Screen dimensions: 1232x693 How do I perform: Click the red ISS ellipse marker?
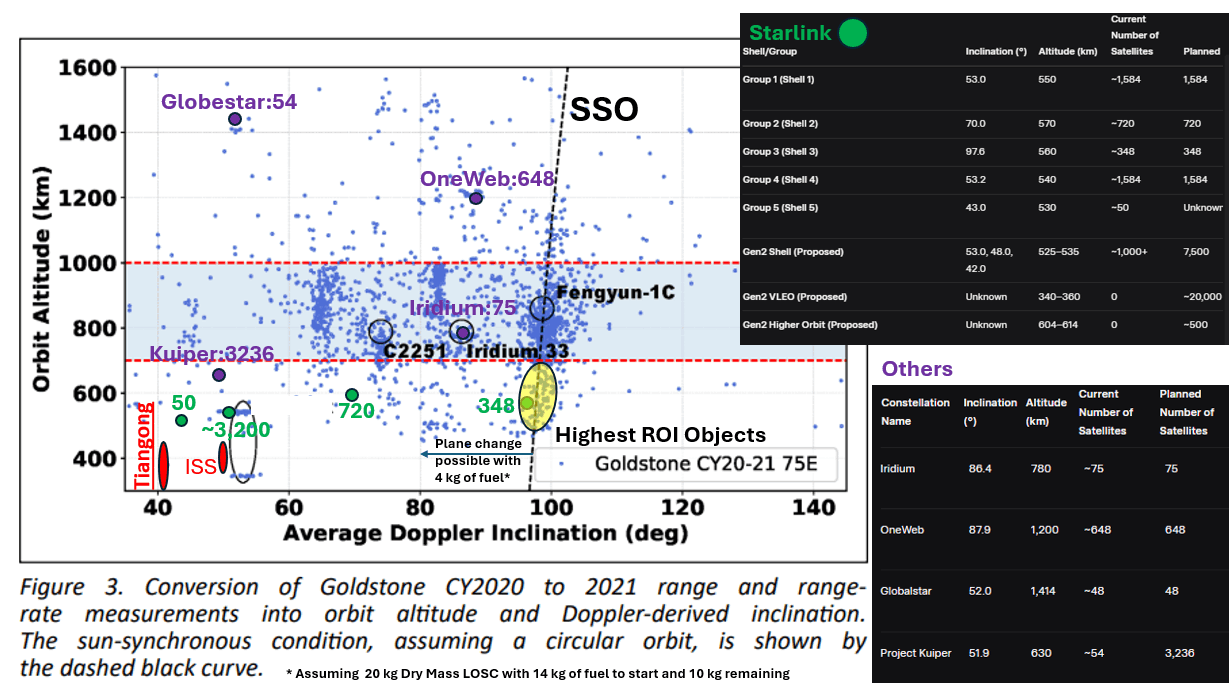point(223,459)
